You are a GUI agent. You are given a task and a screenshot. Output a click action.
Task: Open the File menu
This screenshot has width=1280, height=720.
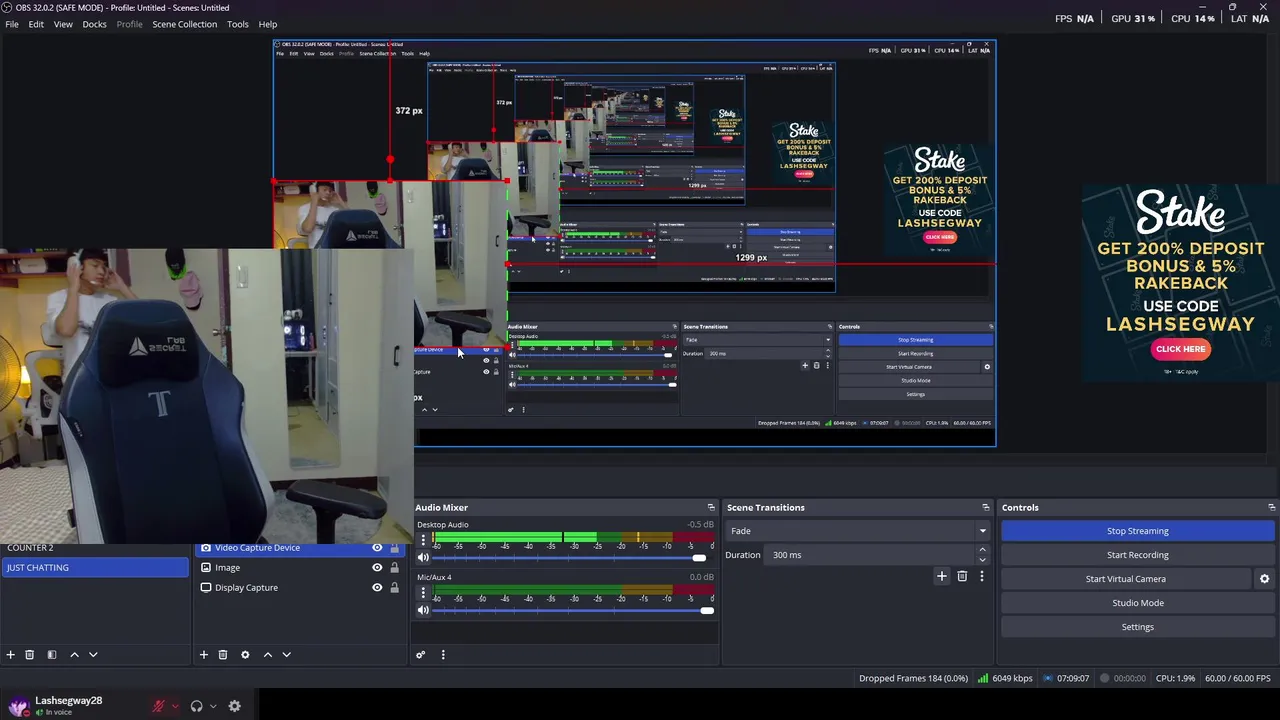pyautogui.click(x=12, y=24)
